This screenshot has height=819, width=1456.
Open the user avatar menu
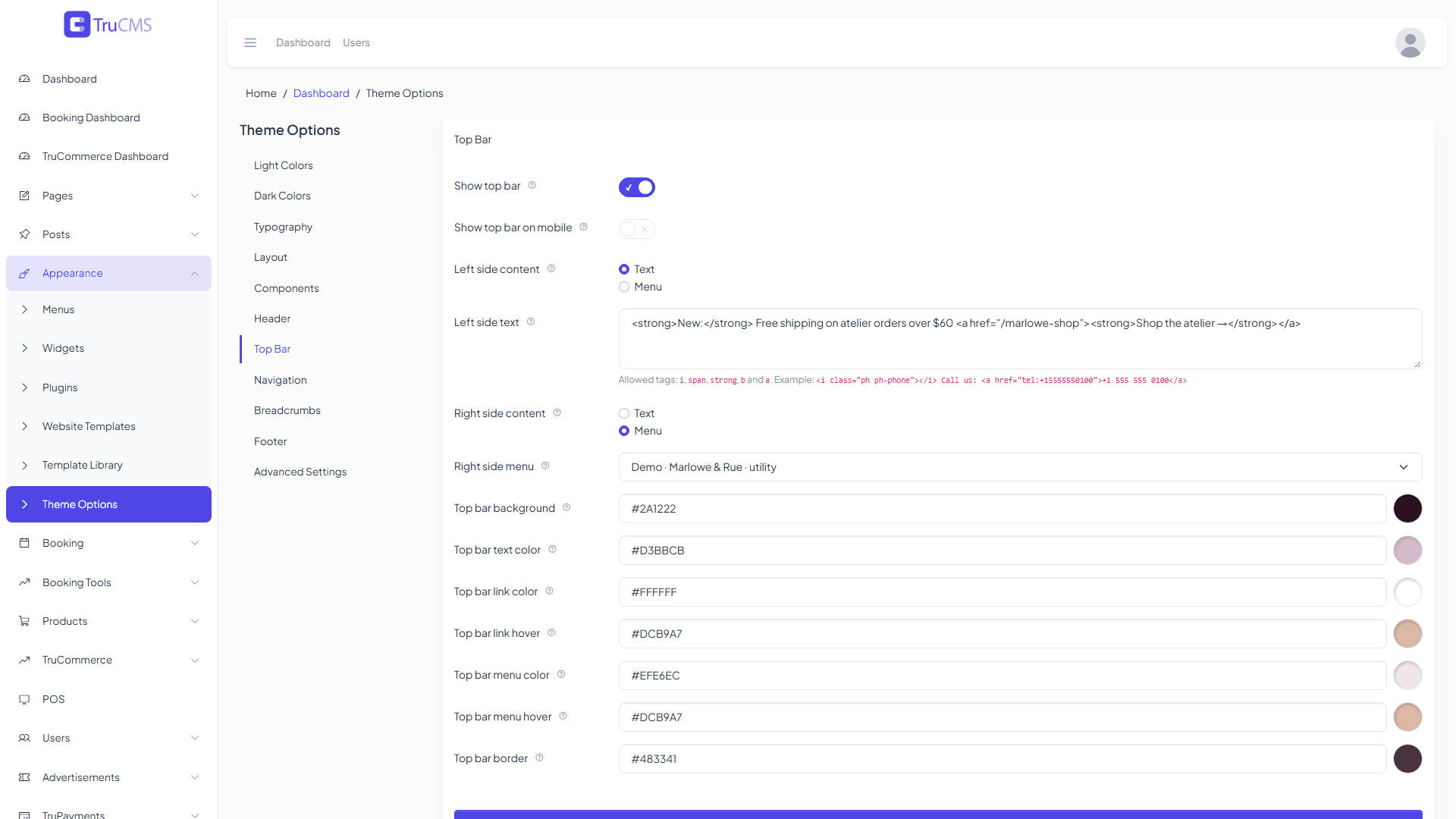click(1410, 42)
